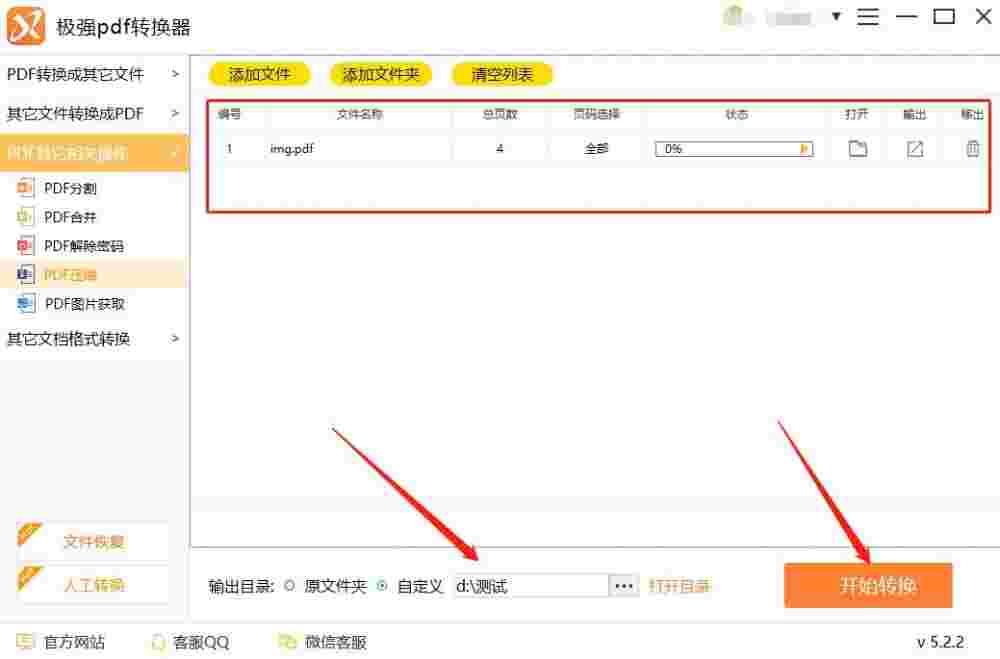Expand the 其它文档格式转换 section

[x=75, y=339]
